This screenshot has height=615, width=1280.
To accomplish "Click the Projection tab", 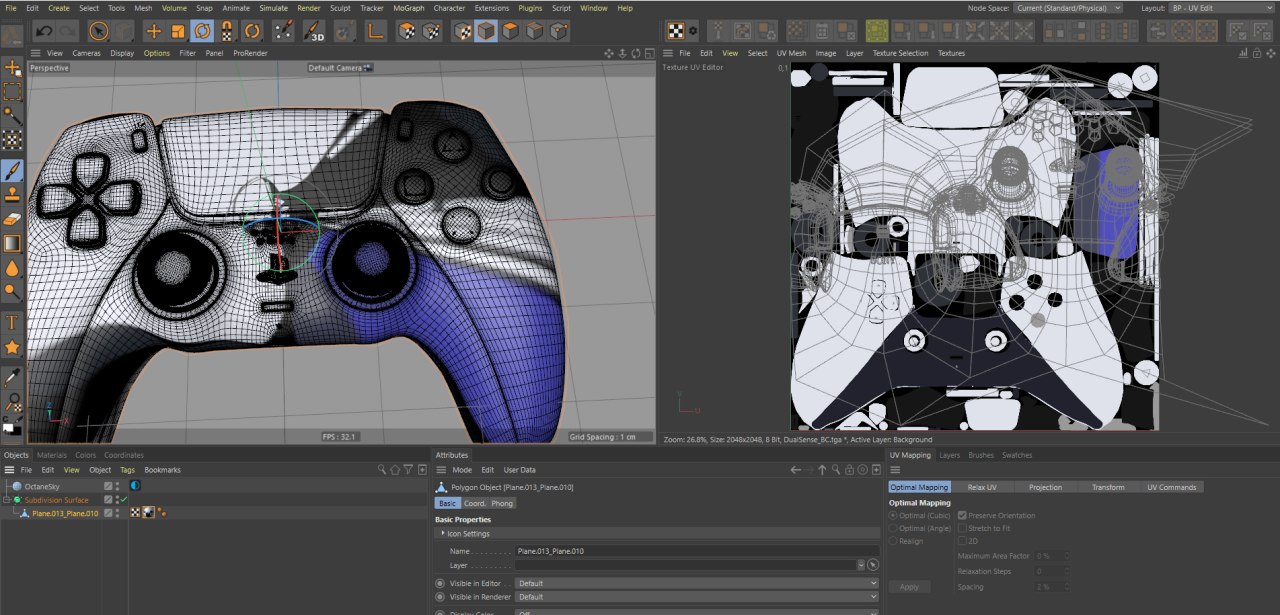I will (1045, 487).
